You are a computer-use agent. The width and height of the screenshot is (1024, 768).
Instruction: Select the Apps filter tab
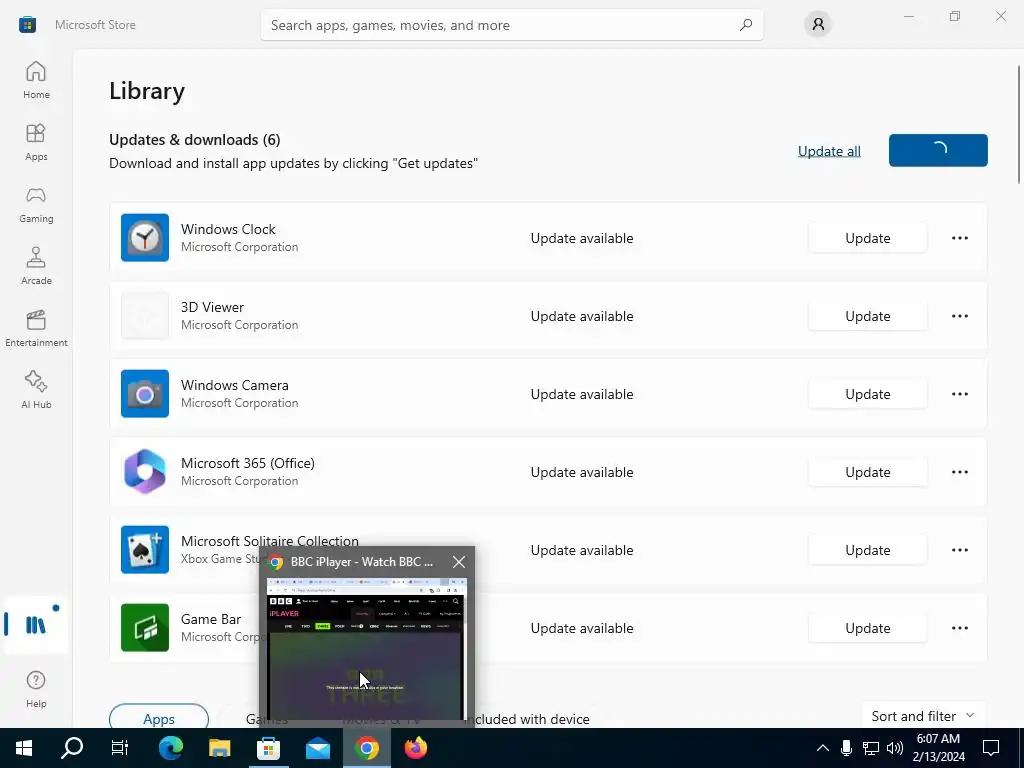pyautogui.click(x=159, y=717)
